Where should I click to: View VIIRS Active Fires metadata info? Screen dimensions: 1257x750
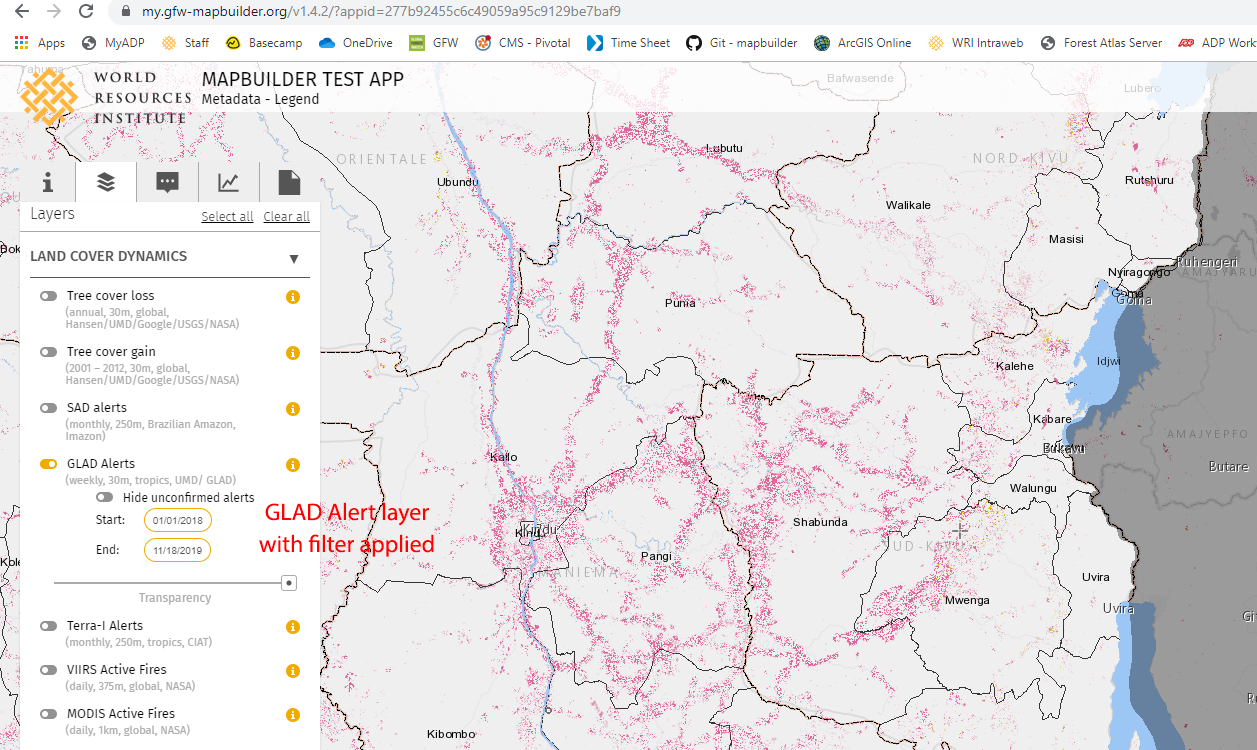292,671
